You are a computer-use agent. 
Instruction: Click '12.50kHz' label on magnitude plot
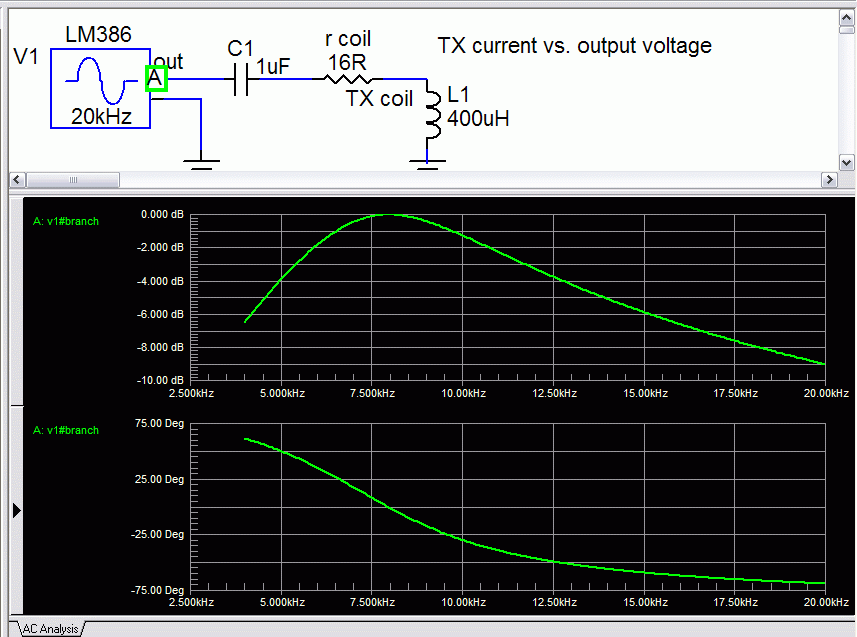click(554, 393)
